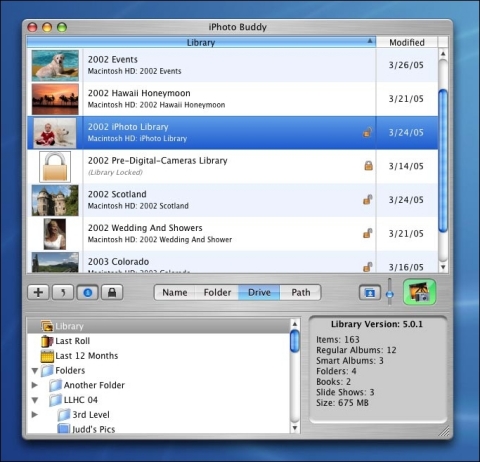Click the album tree scrollbar thumb

click(x=295, y=341)
